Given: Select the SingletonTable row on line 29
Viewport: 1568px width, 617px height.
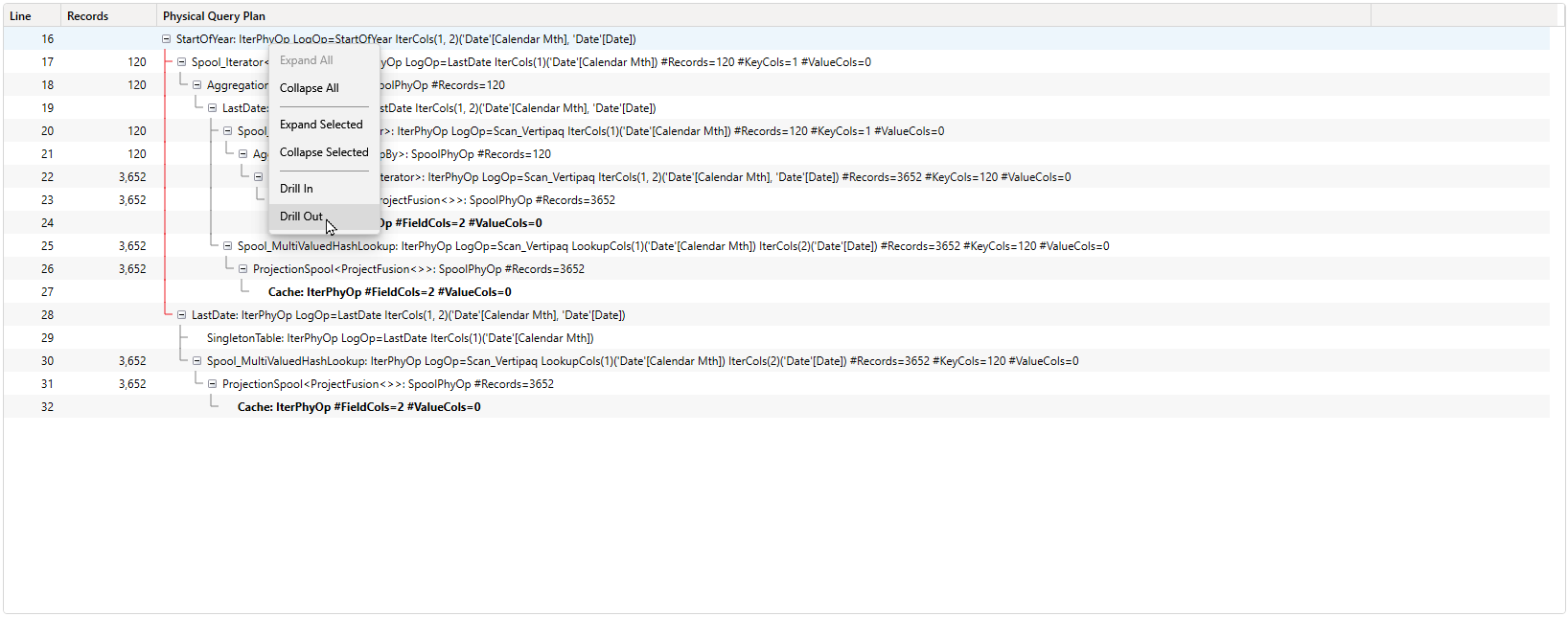Looking at the screenshot, I should point(400,338).
